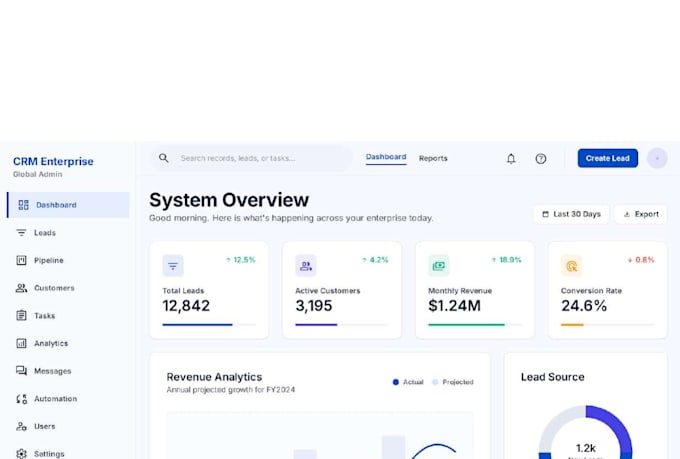
Task: Click the 3,195 Active Customers value
Action: point(314,306)
